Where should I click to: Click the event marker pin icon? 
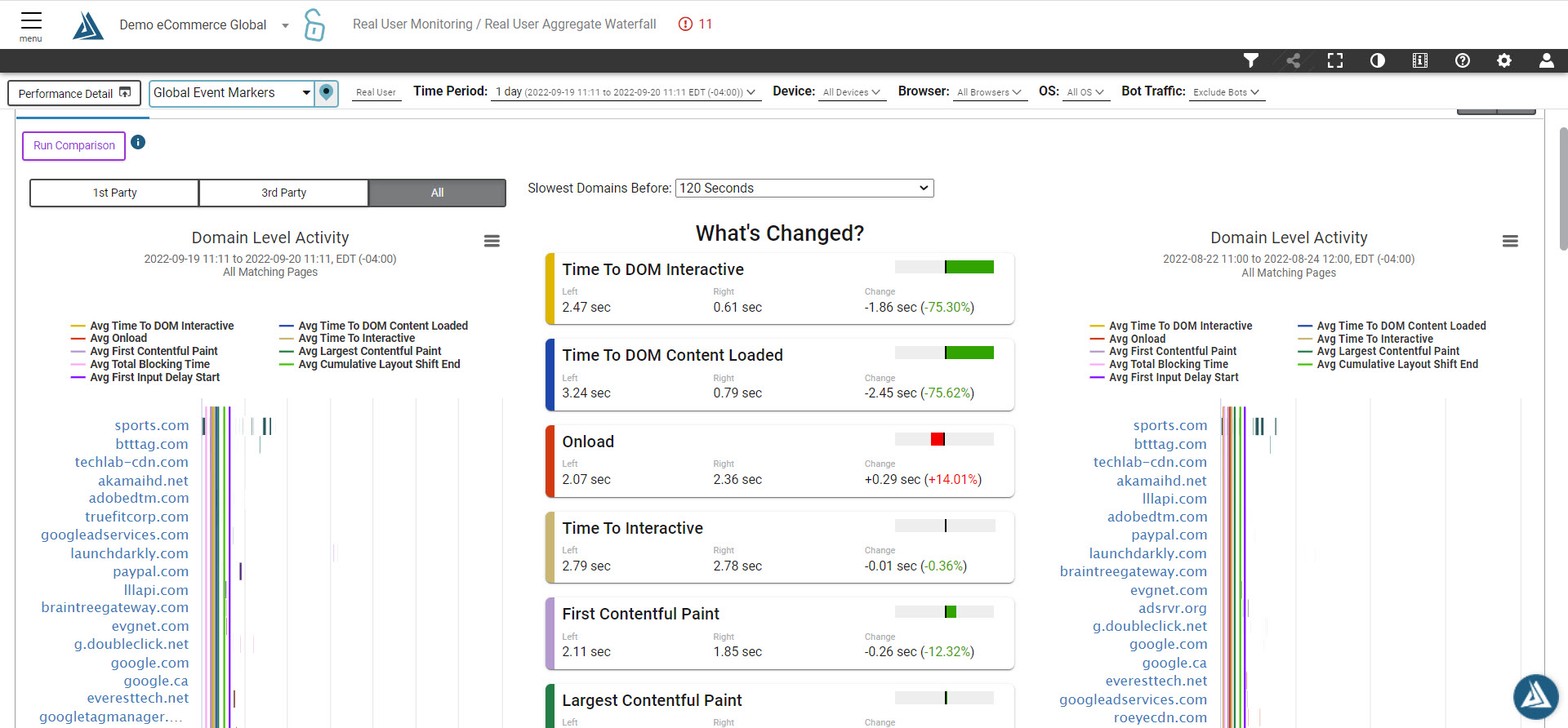pyautogui.click(x=327, y=92)
